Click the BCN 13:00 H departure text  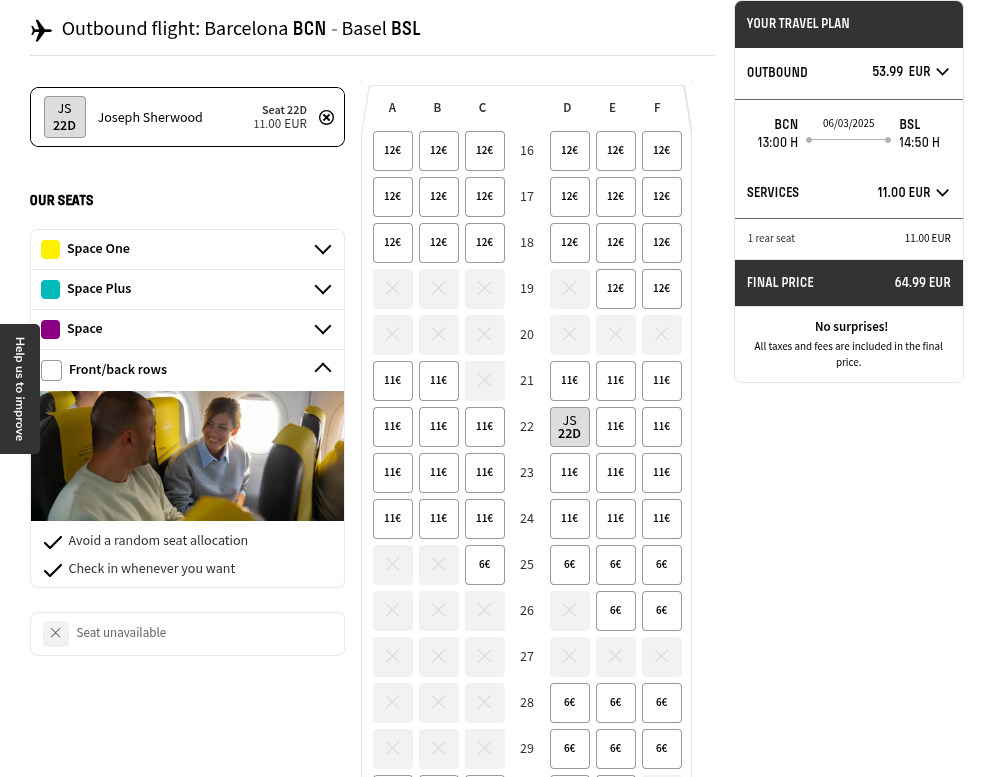[x=777, y=133]
